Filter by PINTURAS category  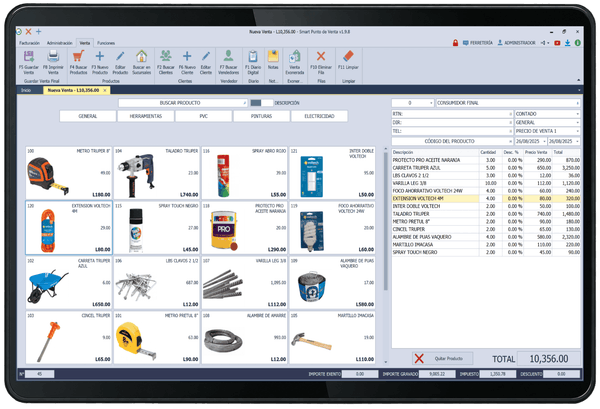(x=261, y=116)
